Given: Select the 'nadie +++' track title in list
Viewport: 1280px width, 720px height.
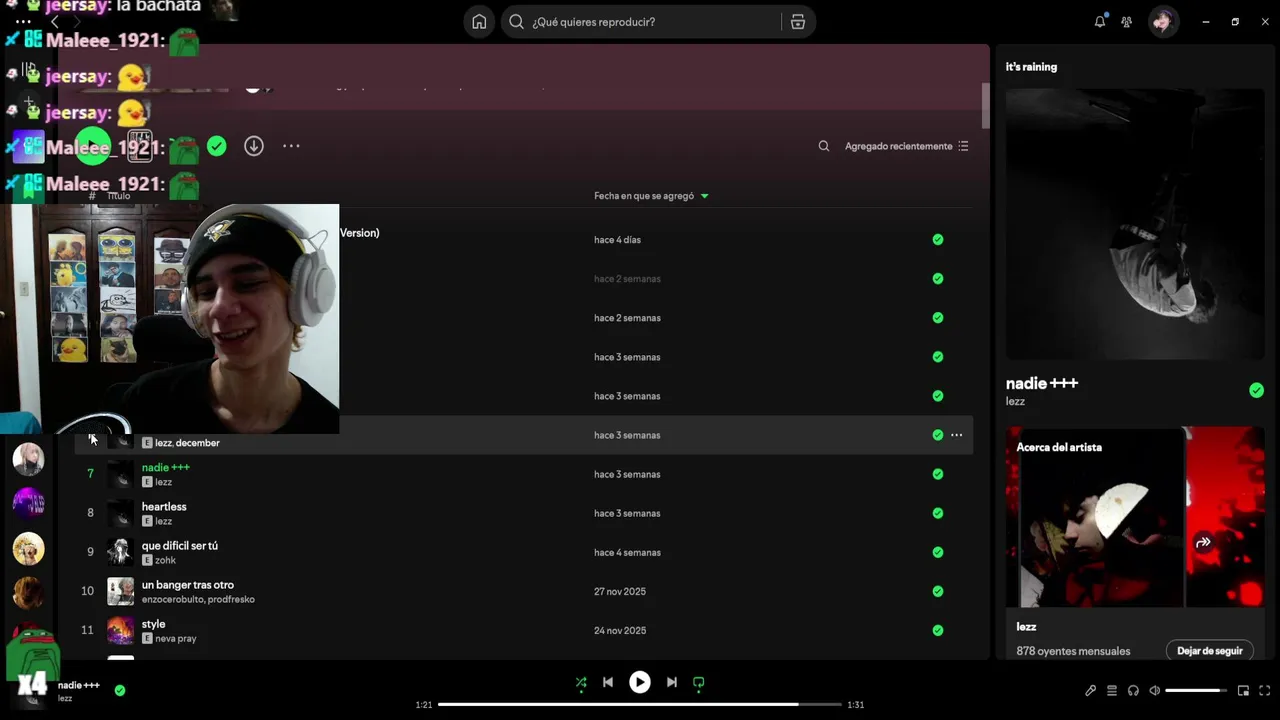Looking at the screenshot, I should pyautogui.click(x=165, y=467).
